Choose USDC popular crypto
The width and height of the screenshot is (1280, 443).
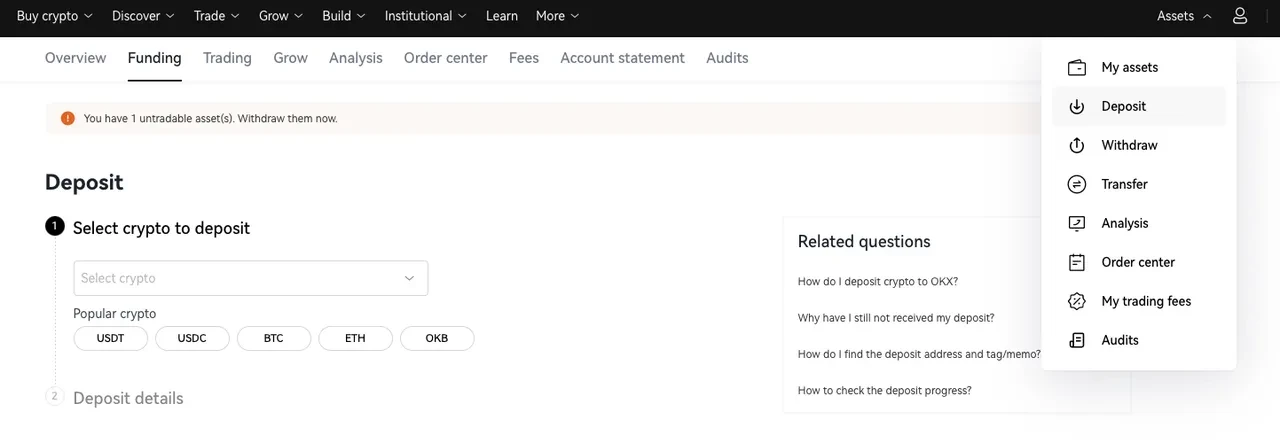click(192, 338)
